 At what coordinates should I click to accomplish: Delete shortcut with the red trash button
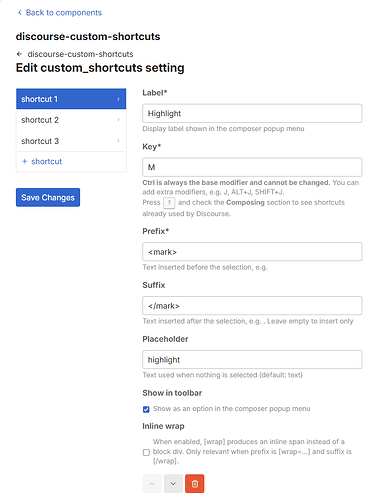[195, 484]
